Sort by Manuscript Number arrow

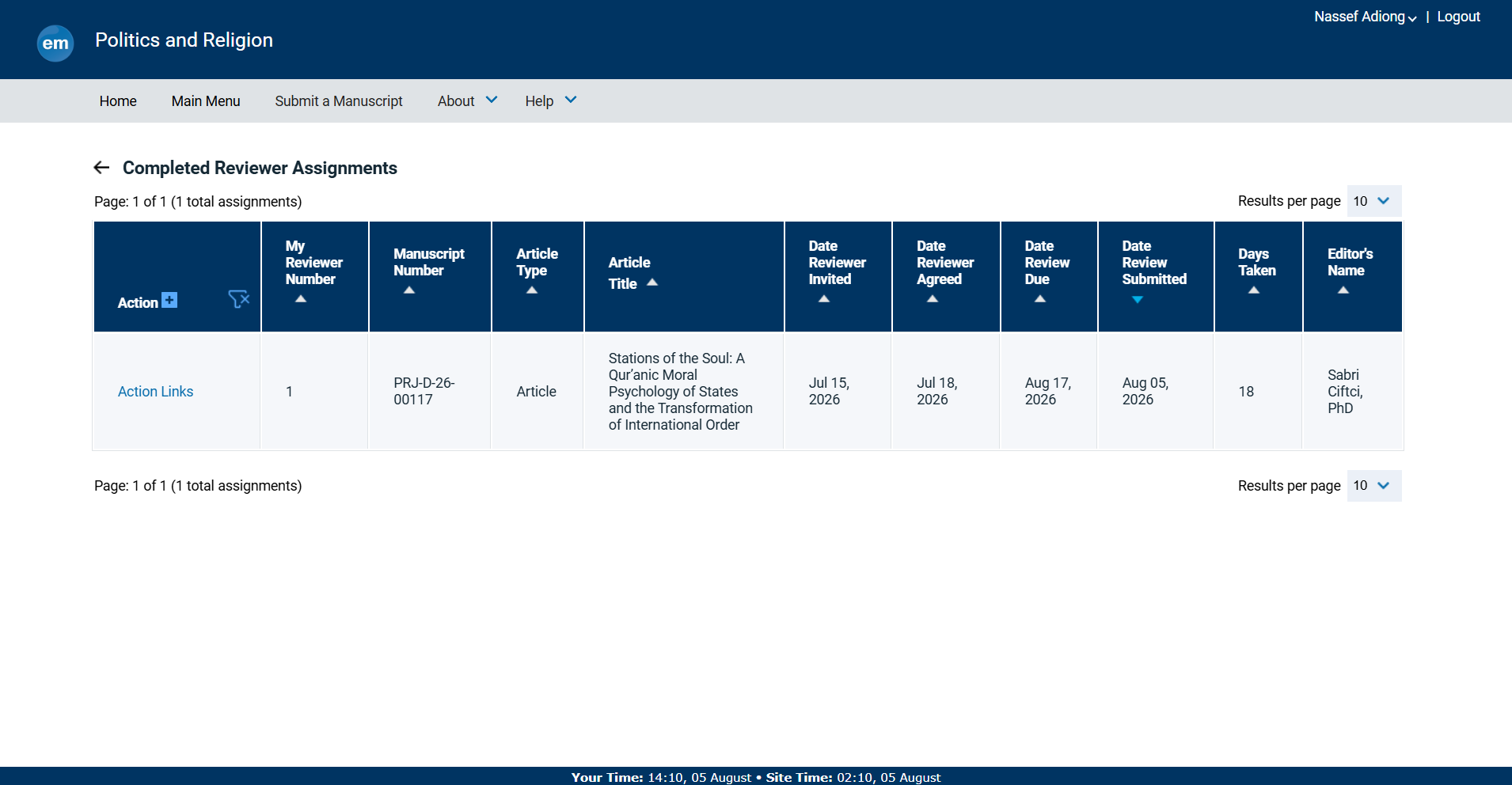coord(409,290)
